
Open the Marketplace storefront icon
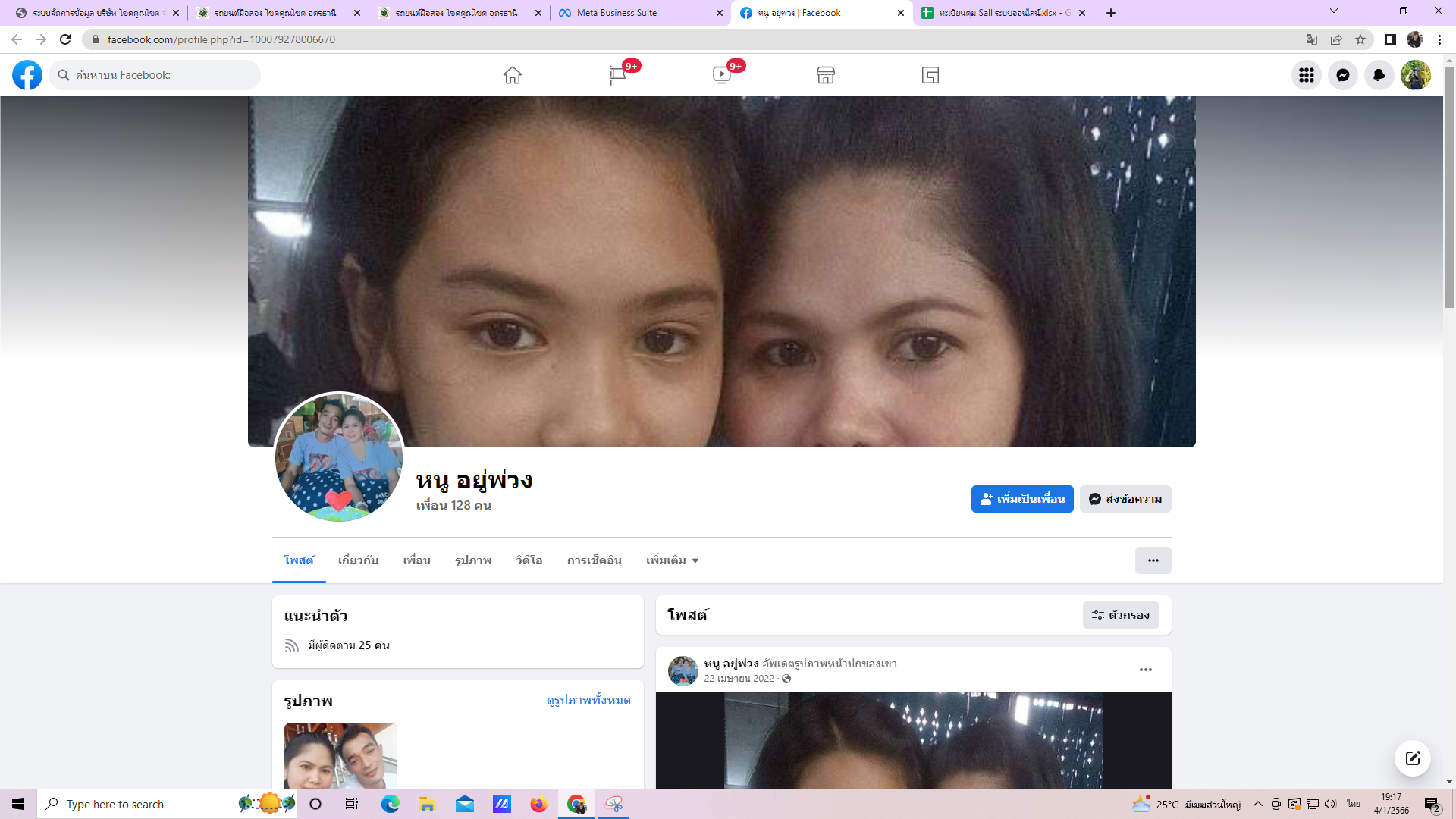(826, 75)
